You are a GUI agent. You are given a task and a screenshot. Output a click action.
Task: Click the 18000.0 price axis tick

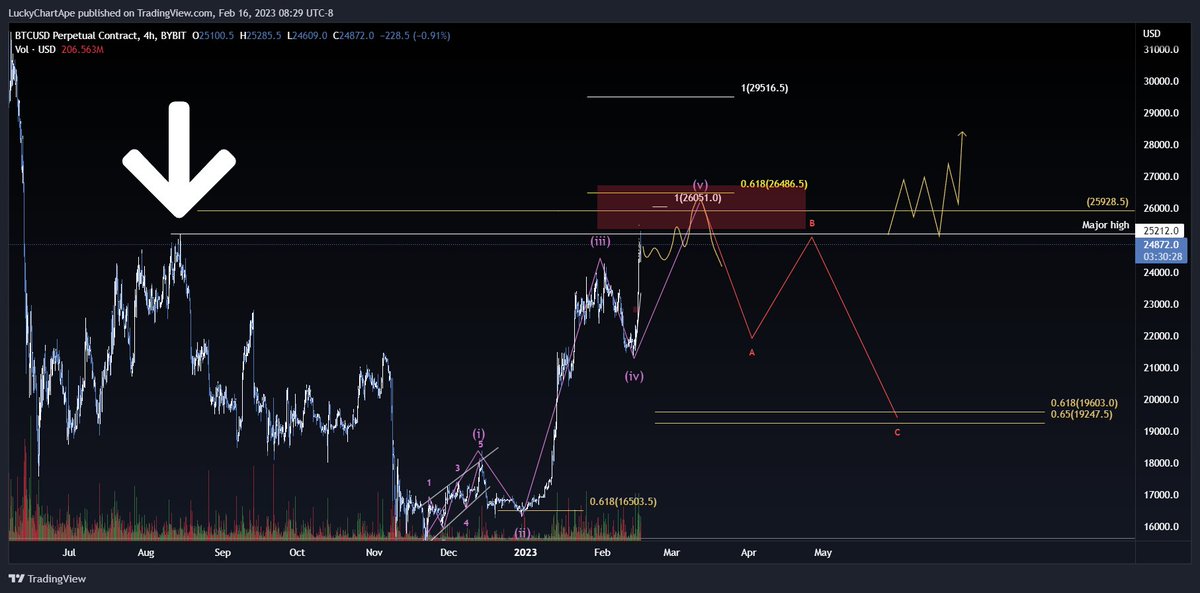(1161, 463)
